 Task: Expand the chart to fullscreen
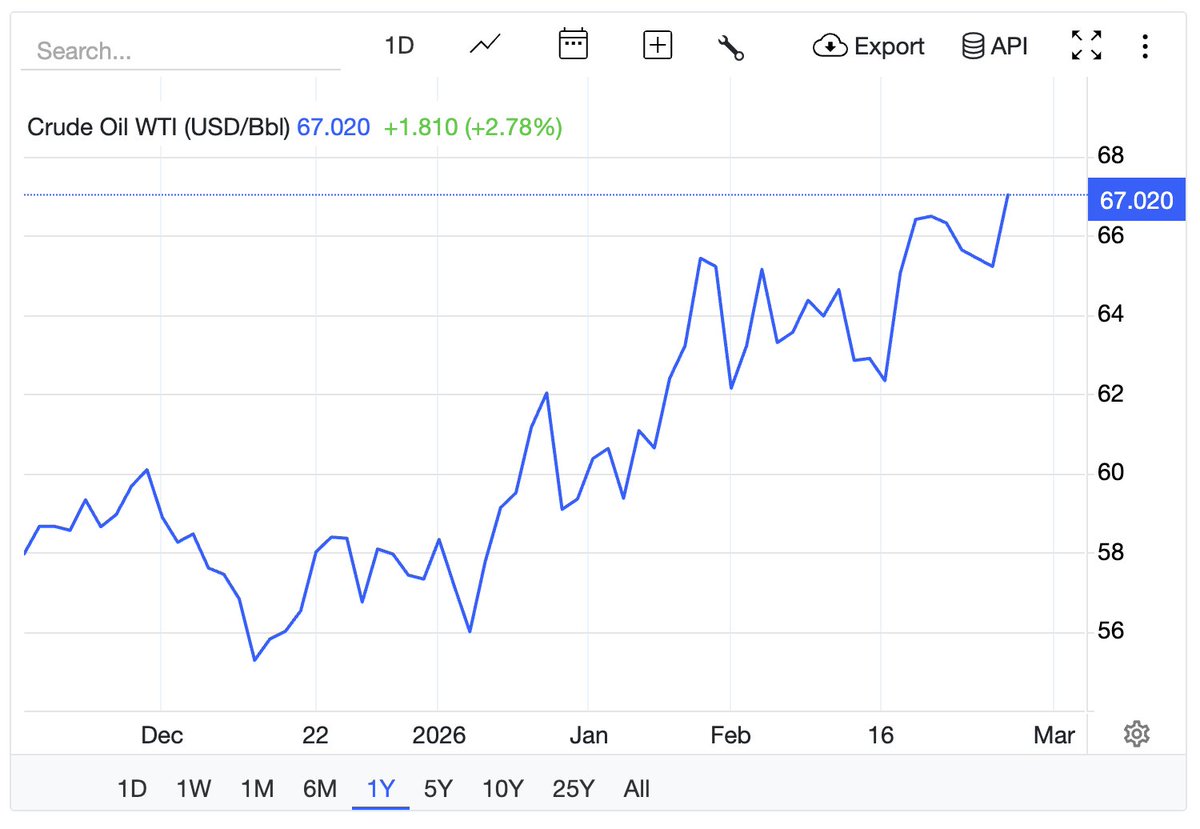click(1087, 46)
